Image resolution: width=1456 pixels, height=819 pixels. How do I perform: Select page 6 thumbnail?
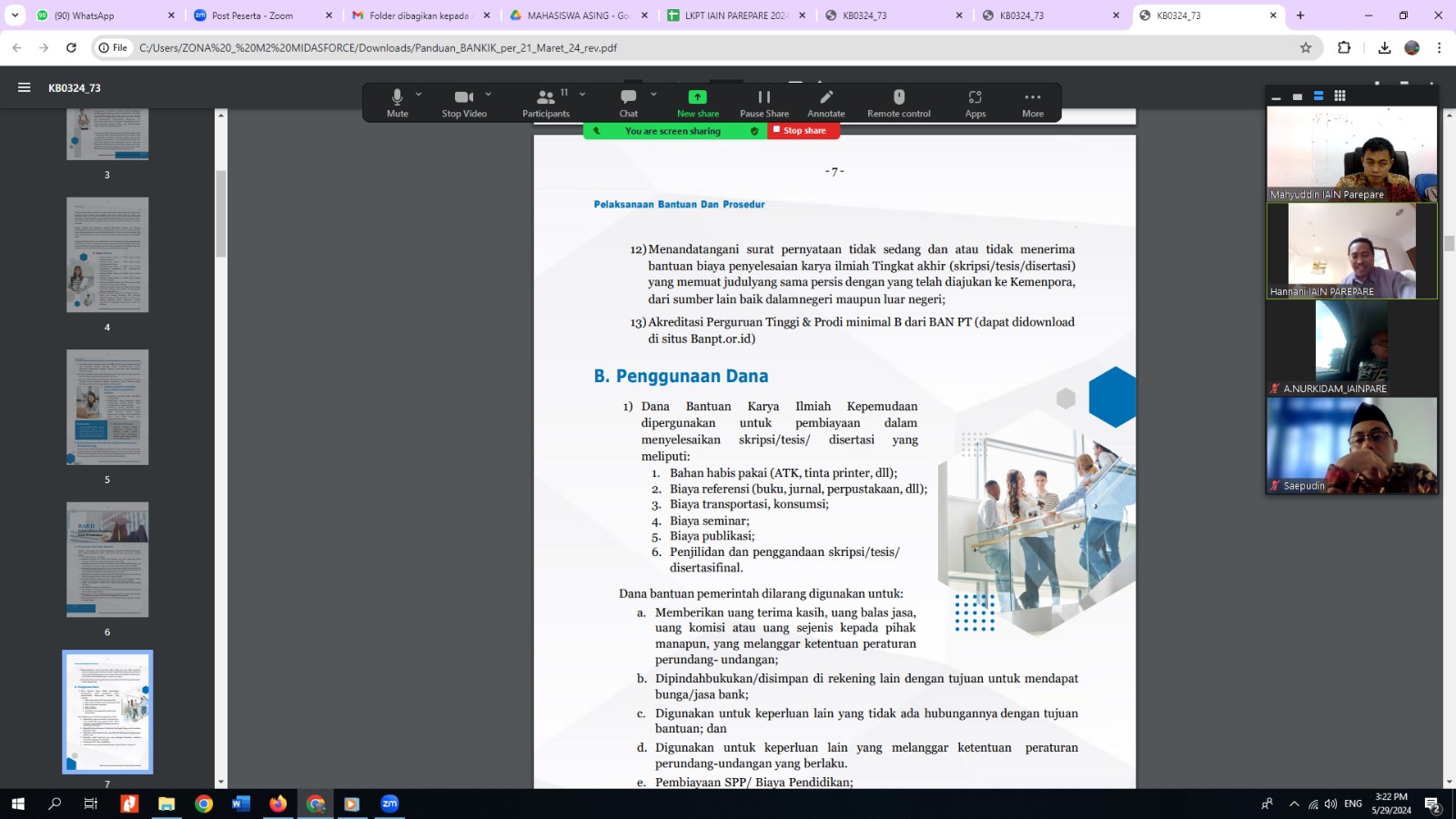(x=107, y=560)
